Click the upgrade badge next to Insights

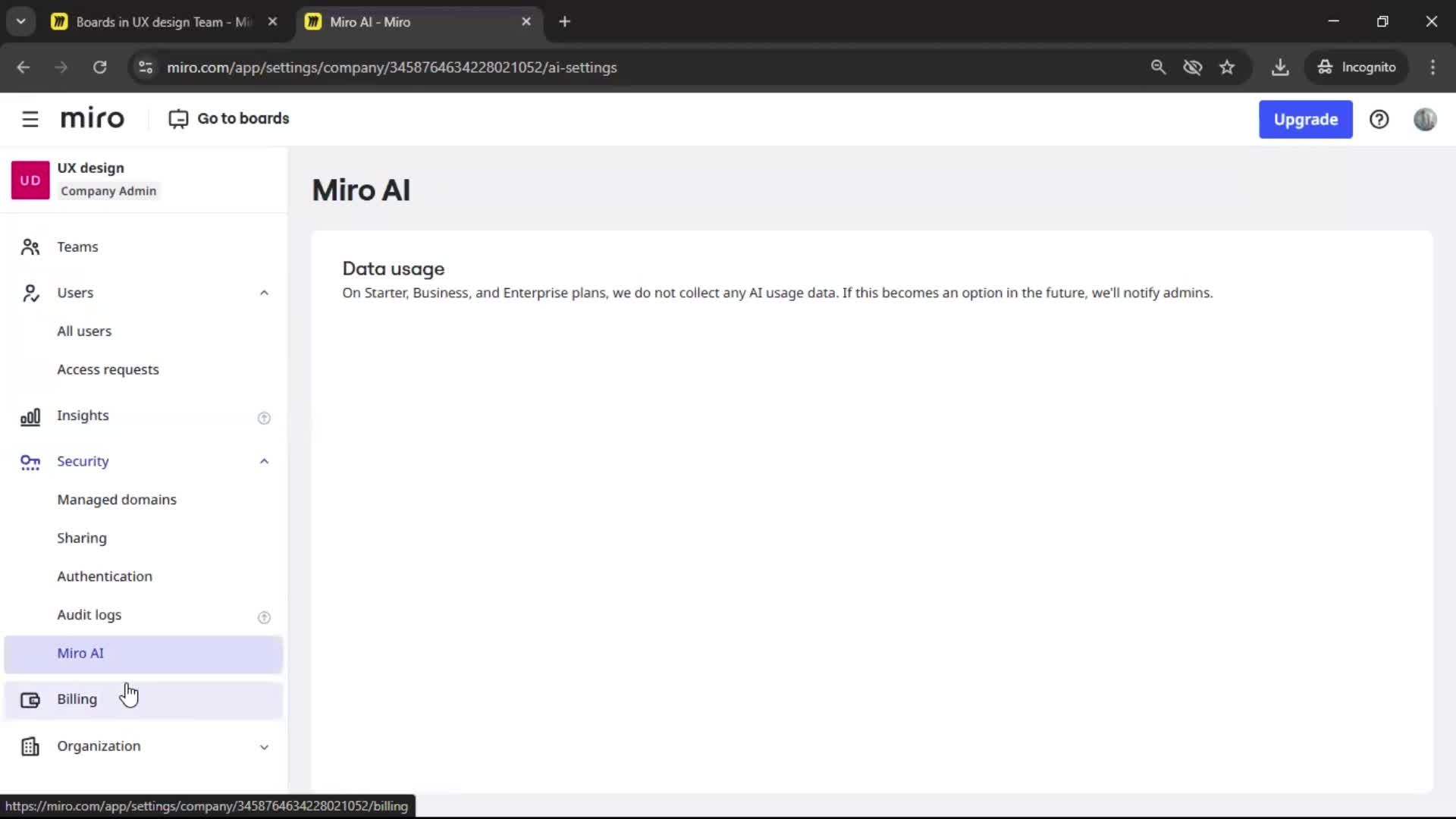click(264, 418)
